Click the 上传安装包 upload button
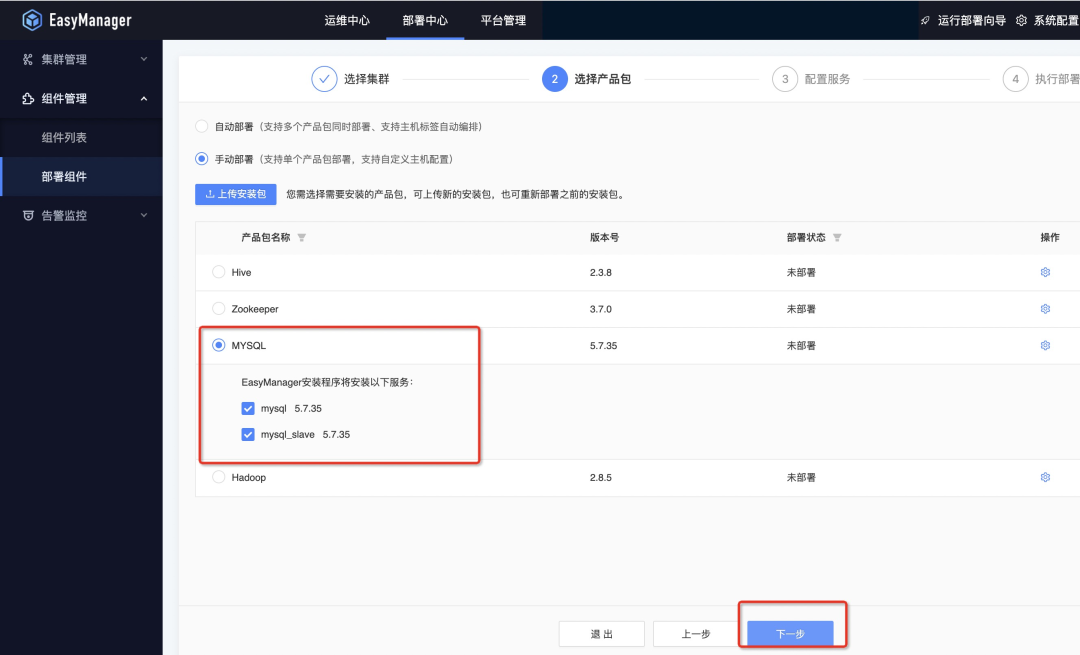This screenshot has height=655, width=1080. coord(236,194)
